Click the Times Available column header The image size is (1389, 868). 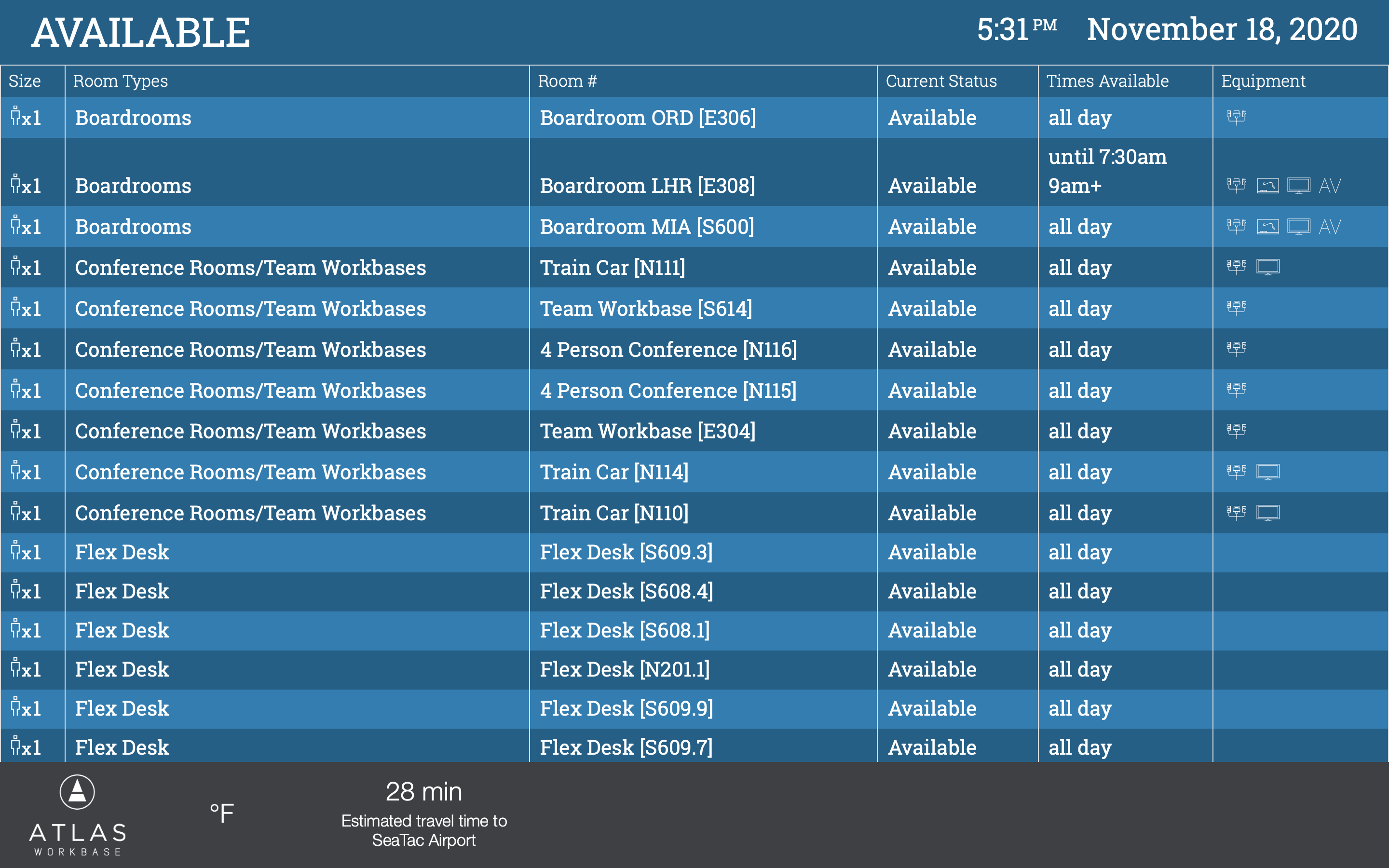(1107, 81)
